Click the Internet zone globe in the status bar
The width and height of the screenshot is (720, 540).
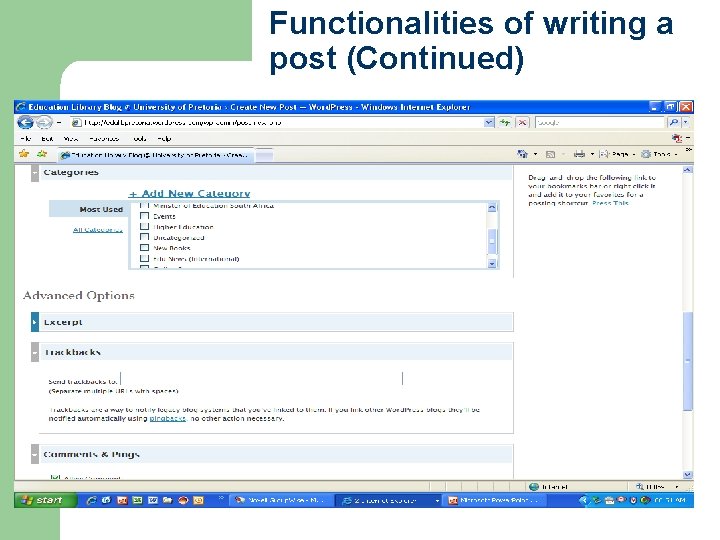click(x=534, y=487)
